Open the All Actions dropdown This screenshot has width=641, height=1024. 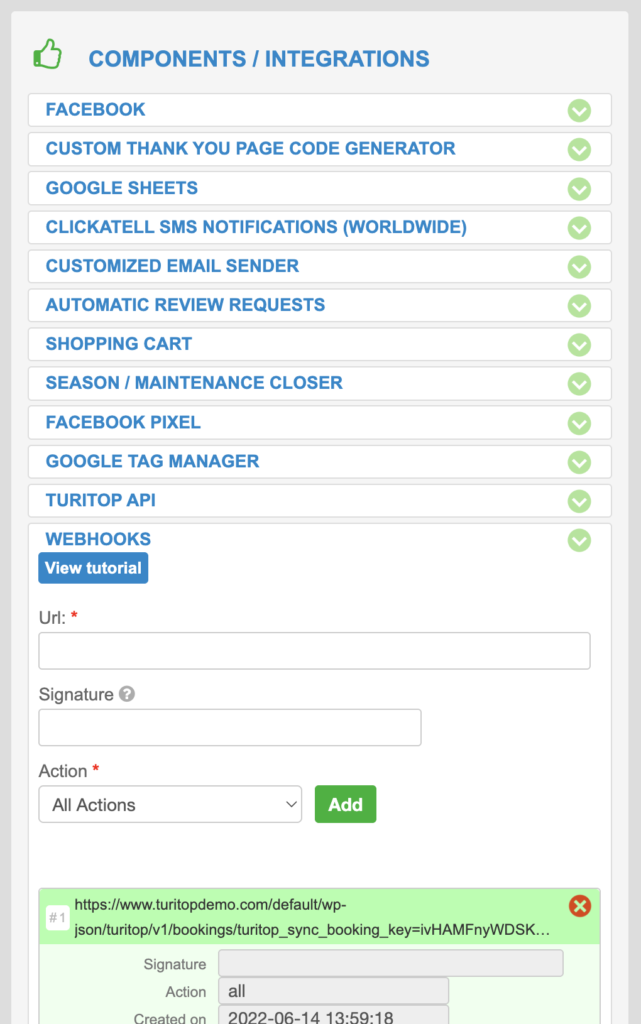pyautogui.click(x=170, y=804)
